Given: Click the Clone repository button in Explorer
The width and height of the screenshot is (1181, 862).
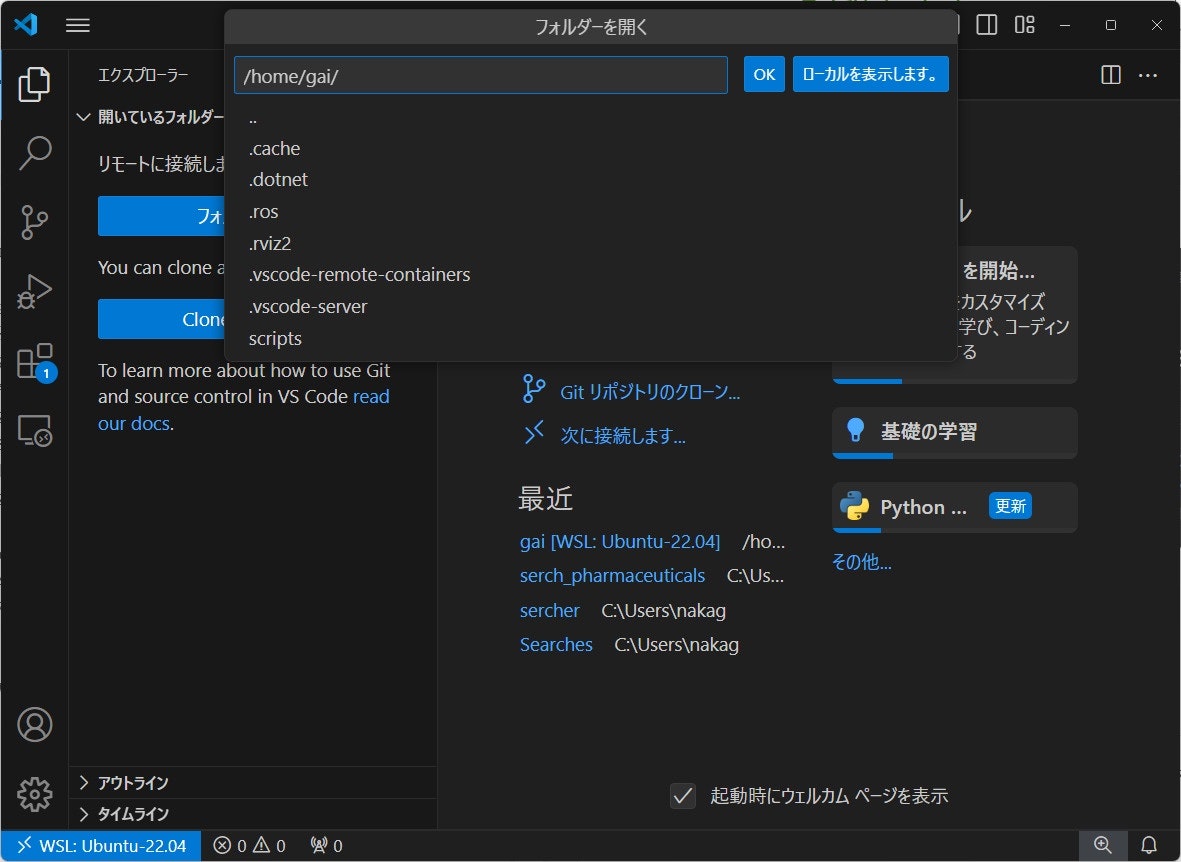Looking at the screenshot, I should [x=161, y=319].
